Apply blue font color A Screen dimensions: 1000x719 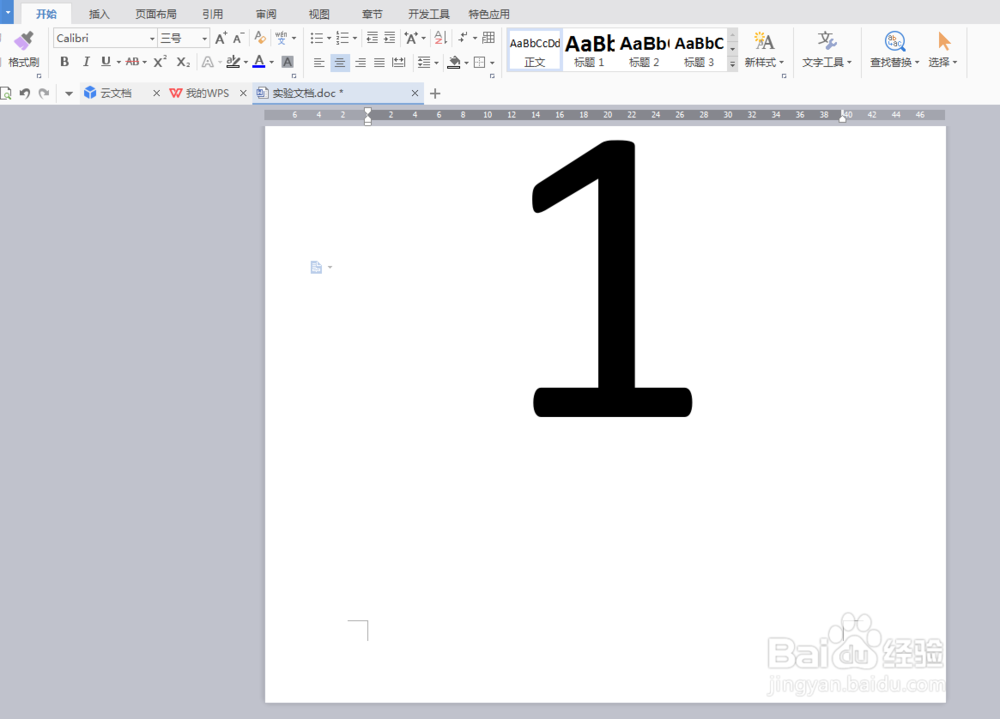click(259, 61)
